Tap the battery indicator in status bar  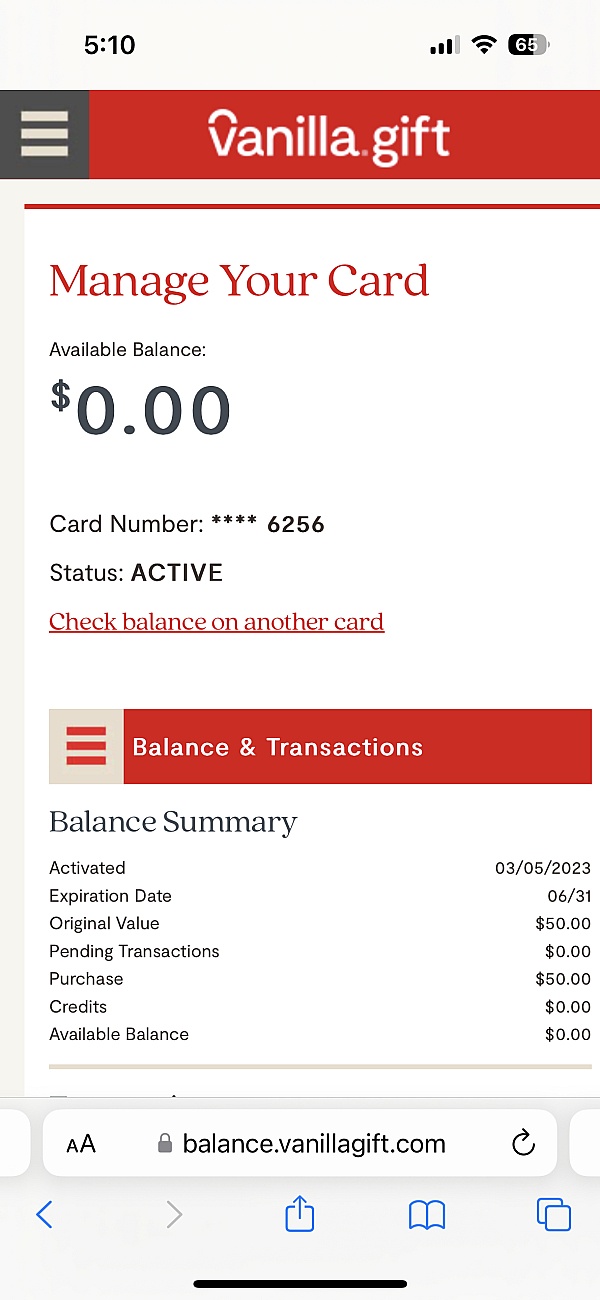pyautogui.click(x=528, y=45)
